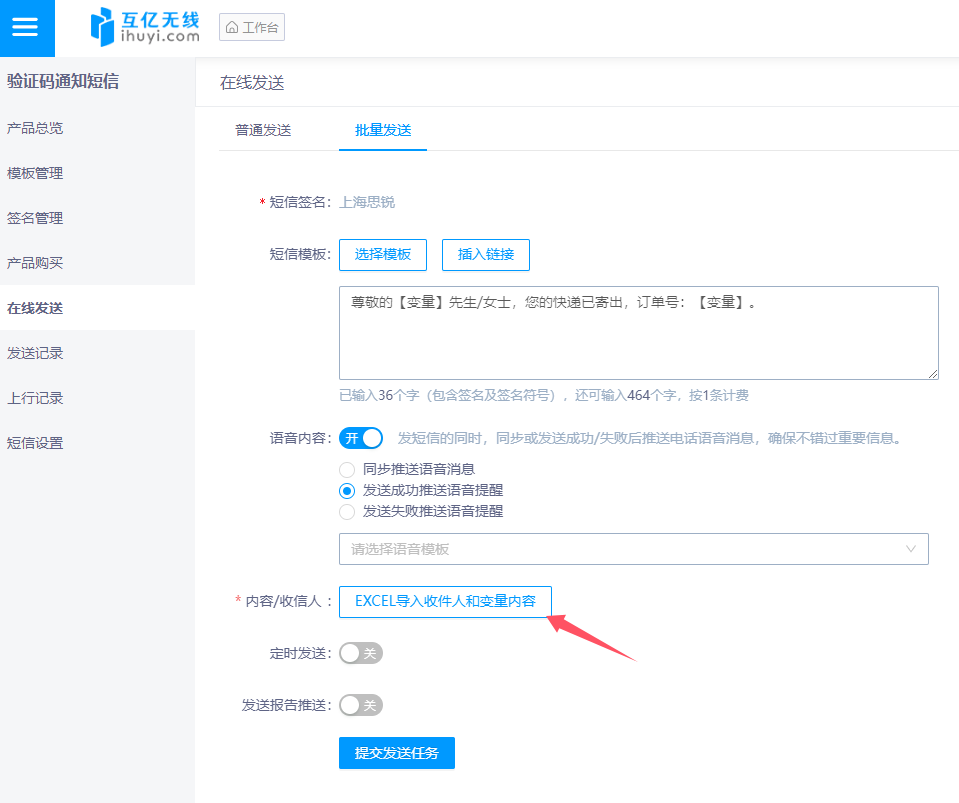Switch to the 批量发送 tab
The image size is (959, 803).
click(x=383, y=130)
